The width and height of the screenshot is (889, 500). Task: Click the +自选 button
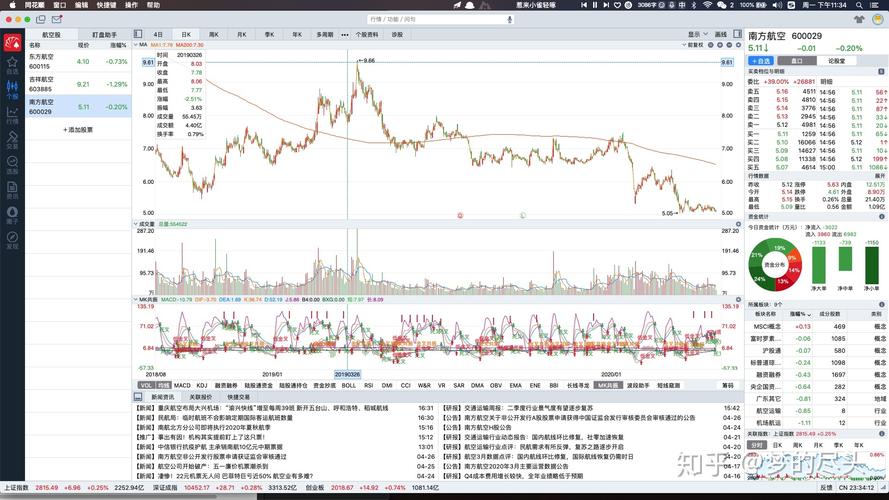[760, 61]
